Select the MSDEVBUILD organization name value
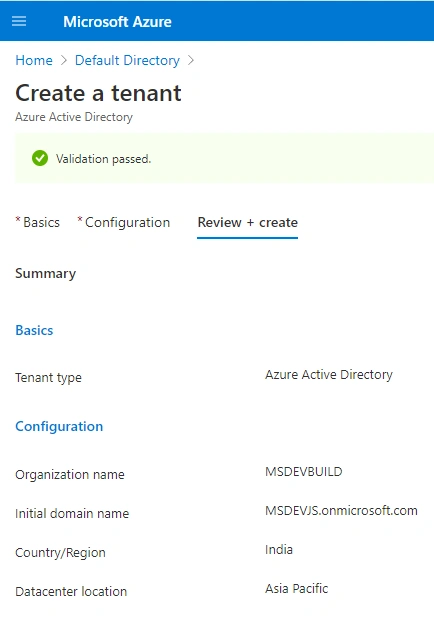Screen dimensions: 434x619 tap(304, 471)
